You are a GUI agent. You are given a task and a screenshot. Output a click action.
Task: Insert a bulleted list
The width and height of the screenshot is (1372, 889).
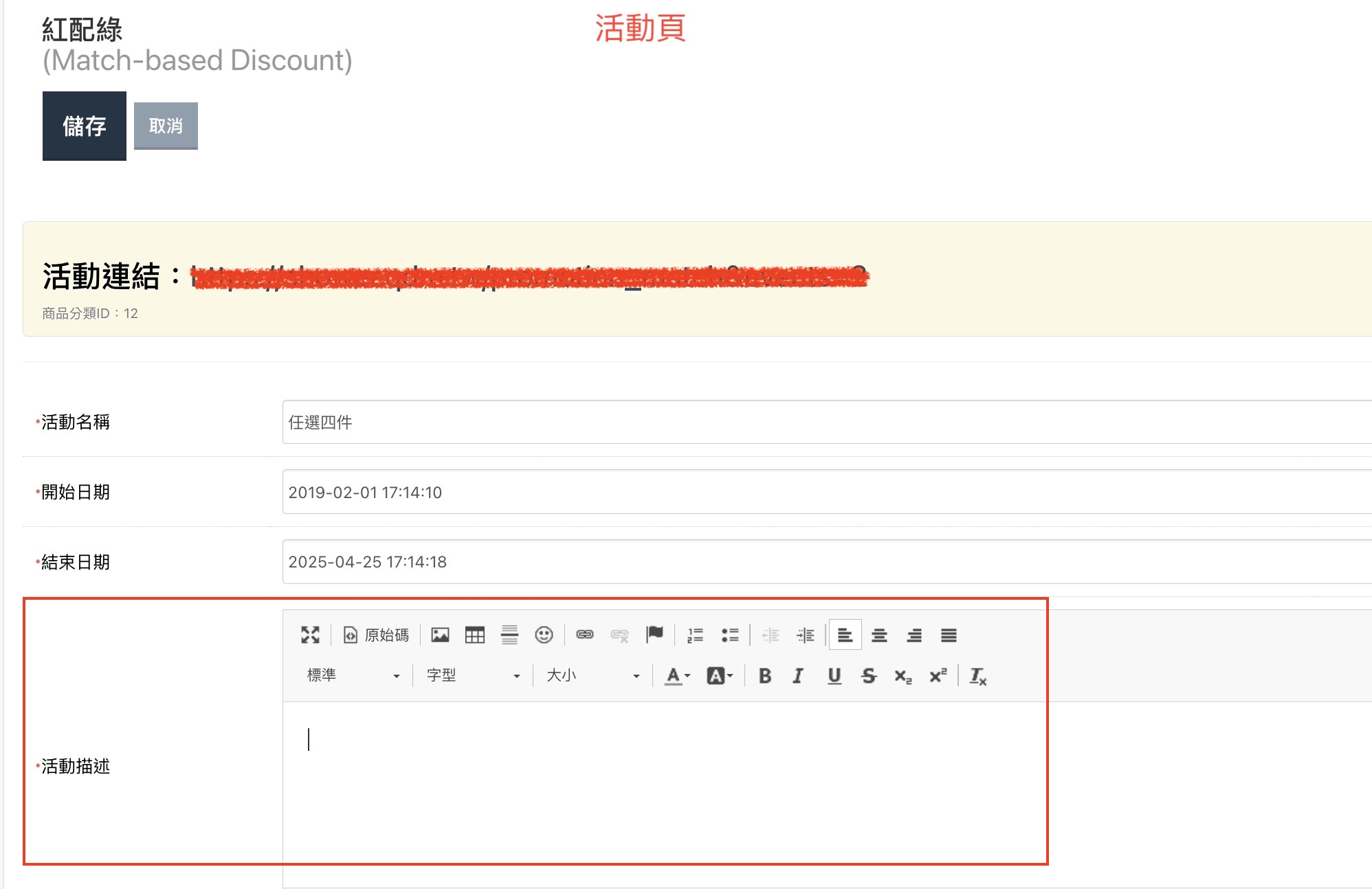pos(730,635)
